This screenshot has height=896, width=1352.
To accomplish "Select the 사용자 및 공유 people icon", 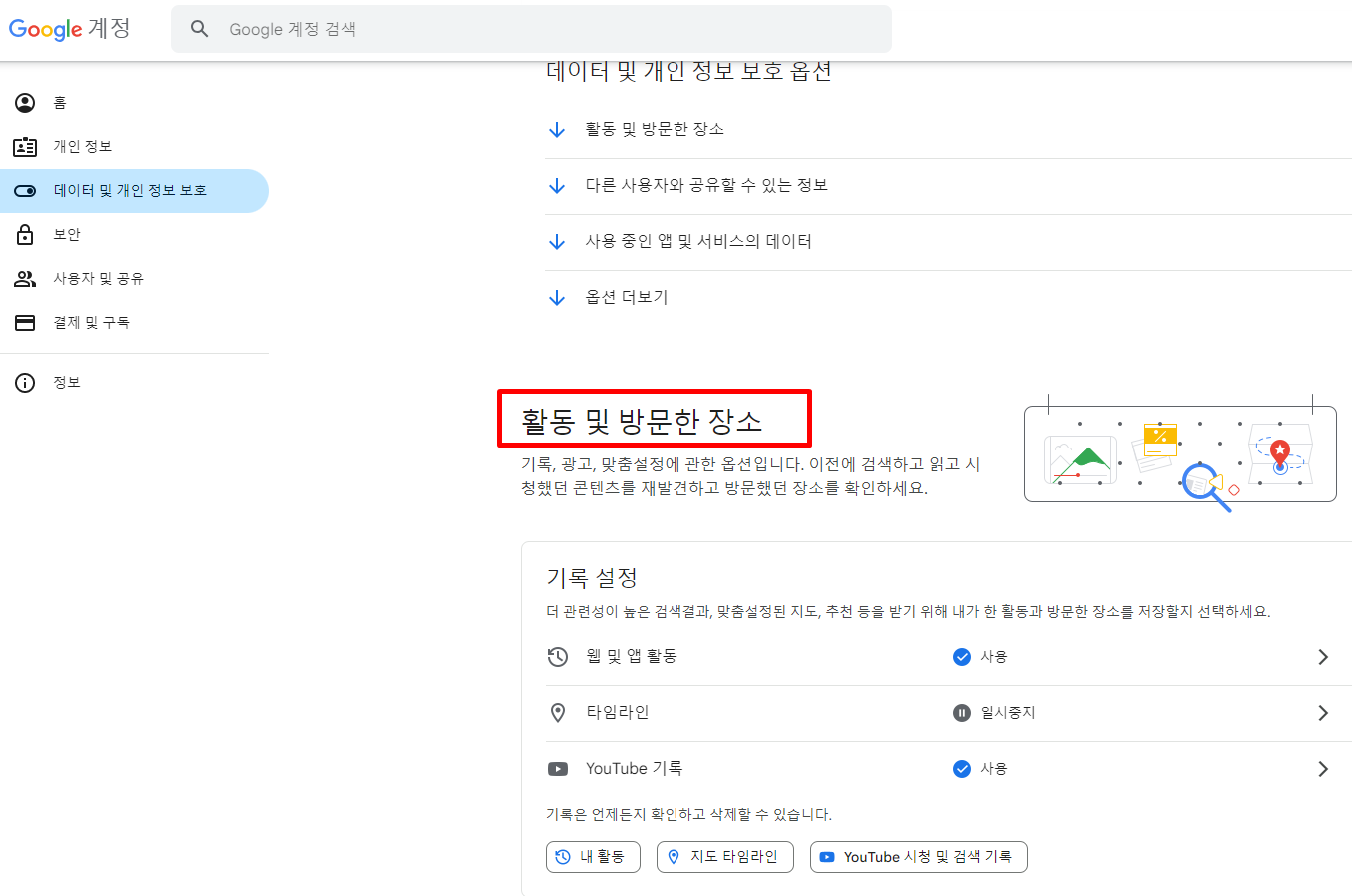I will [x=25, y=278].
